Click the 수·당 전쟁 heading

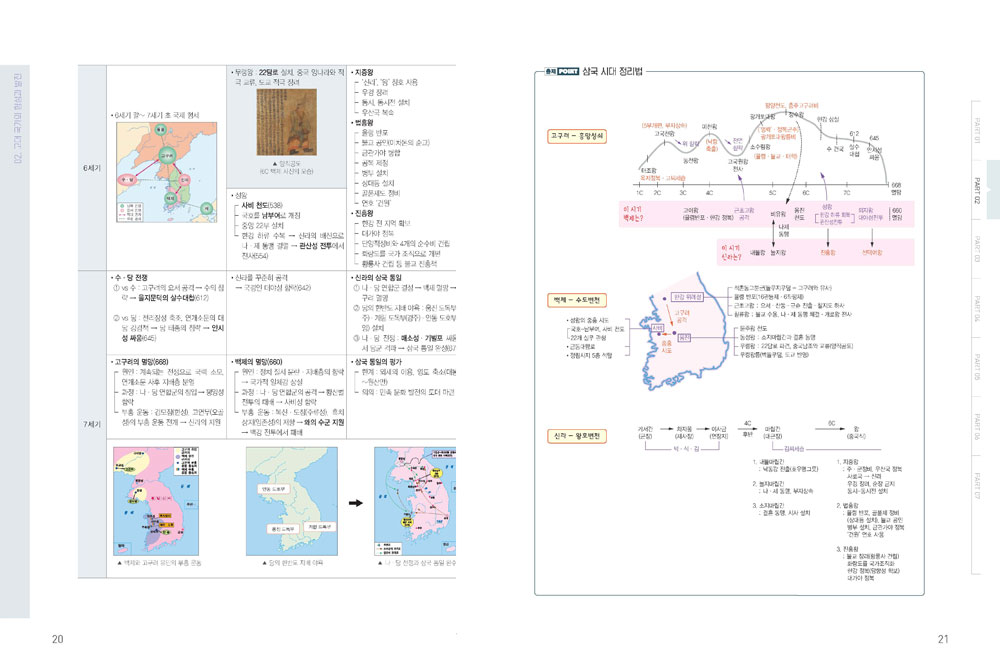129,278
